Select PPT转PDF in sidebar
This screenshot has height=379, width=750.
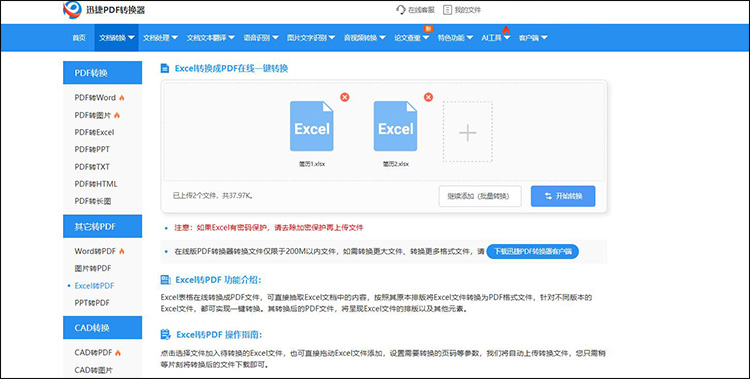coord(92,303)
